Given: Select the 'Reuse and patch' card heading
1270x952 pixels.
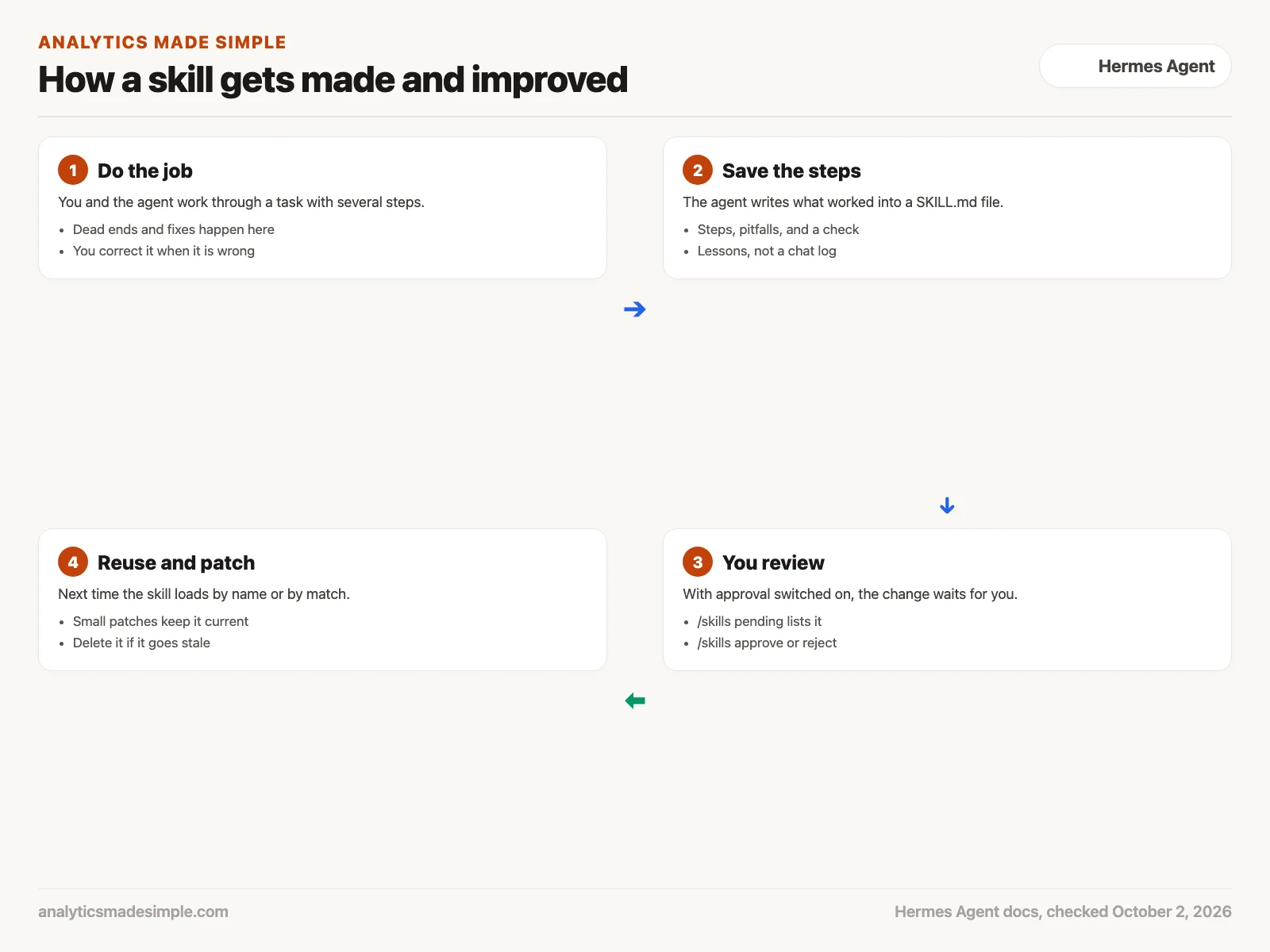Looking at the screenshot, I should coord(176,562).
